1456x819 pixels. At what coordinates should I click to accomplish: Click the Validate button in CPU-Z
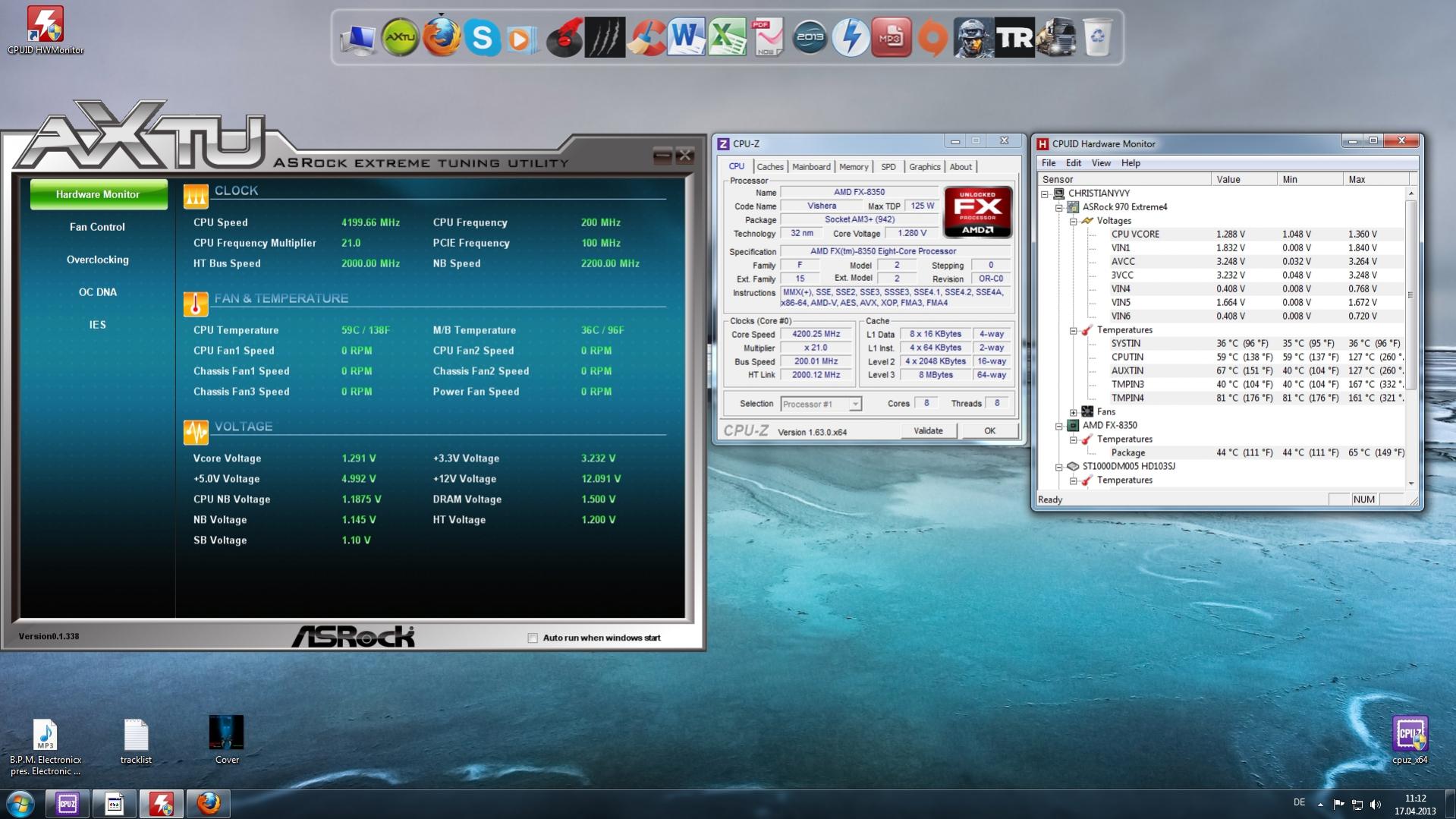coord(928,431)
